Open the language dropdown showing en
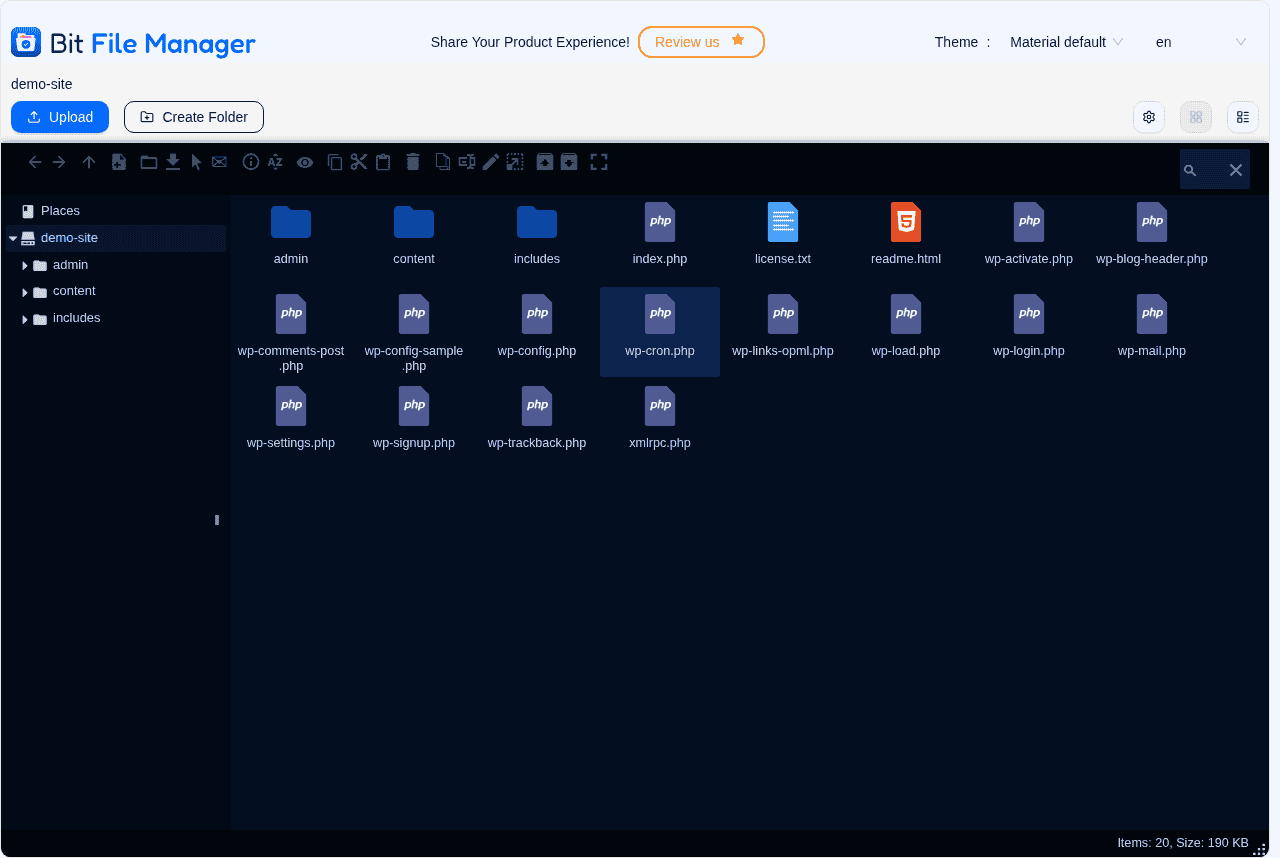The height and width of the screenshot is (858, 1280). point(1200,42)
